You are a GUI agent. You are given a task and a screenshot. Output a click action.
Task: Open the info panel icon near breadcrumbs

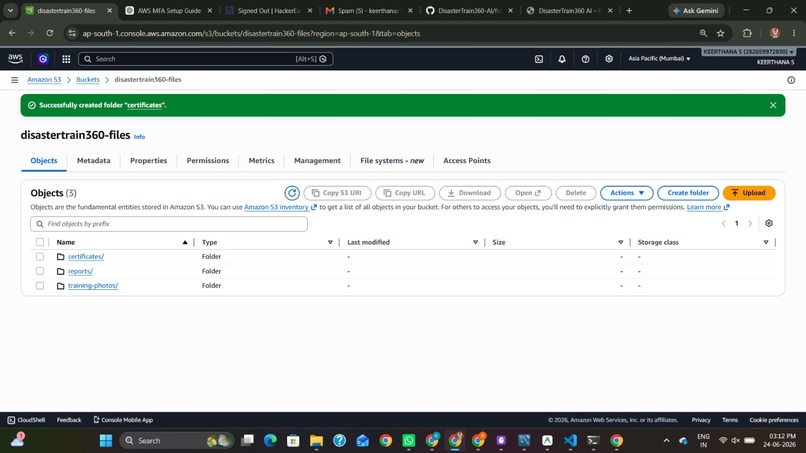tap(791, 80)
